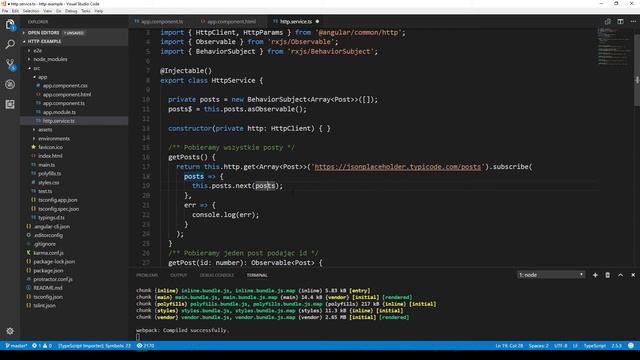Open the Search view in activity bar

click(10, 44)
